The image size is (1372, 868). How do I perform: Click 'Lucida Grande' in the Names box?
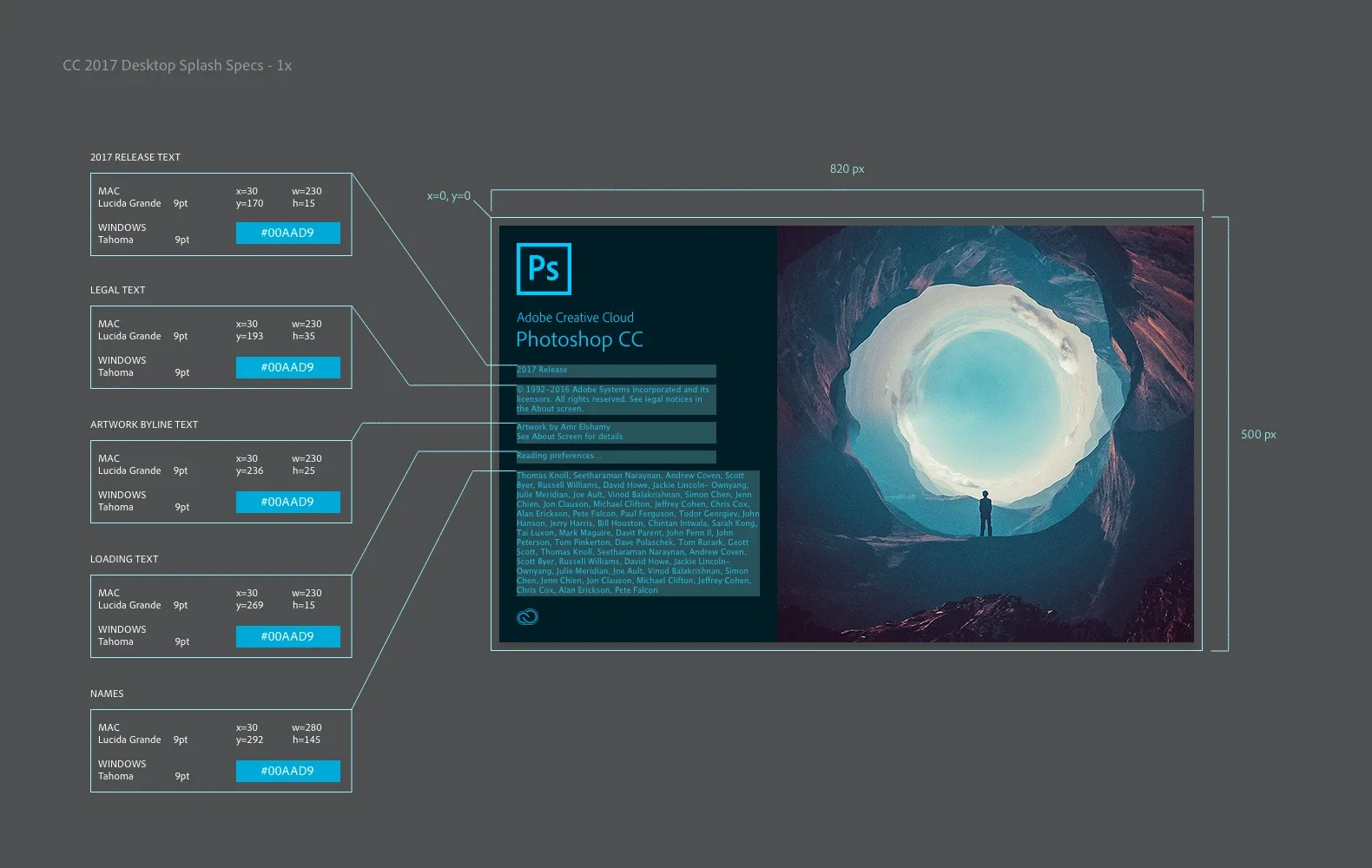tap(129, 740)
